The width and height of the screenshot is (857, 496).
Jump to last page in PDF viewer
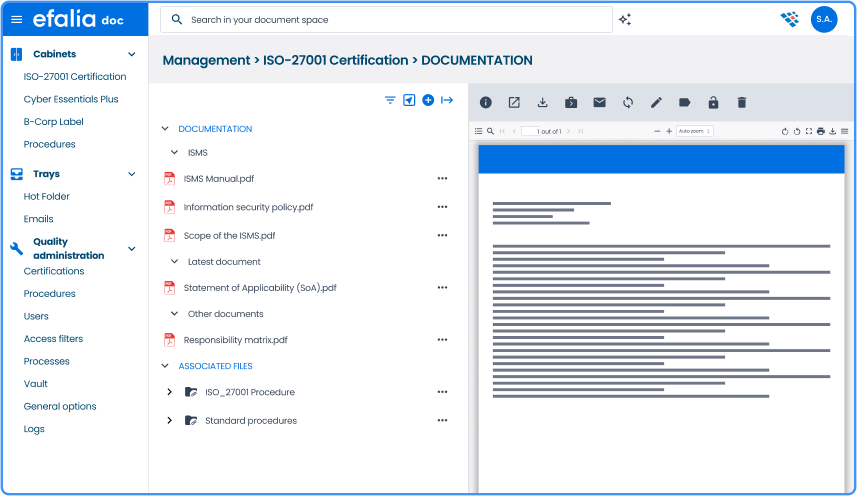(580, 131)
